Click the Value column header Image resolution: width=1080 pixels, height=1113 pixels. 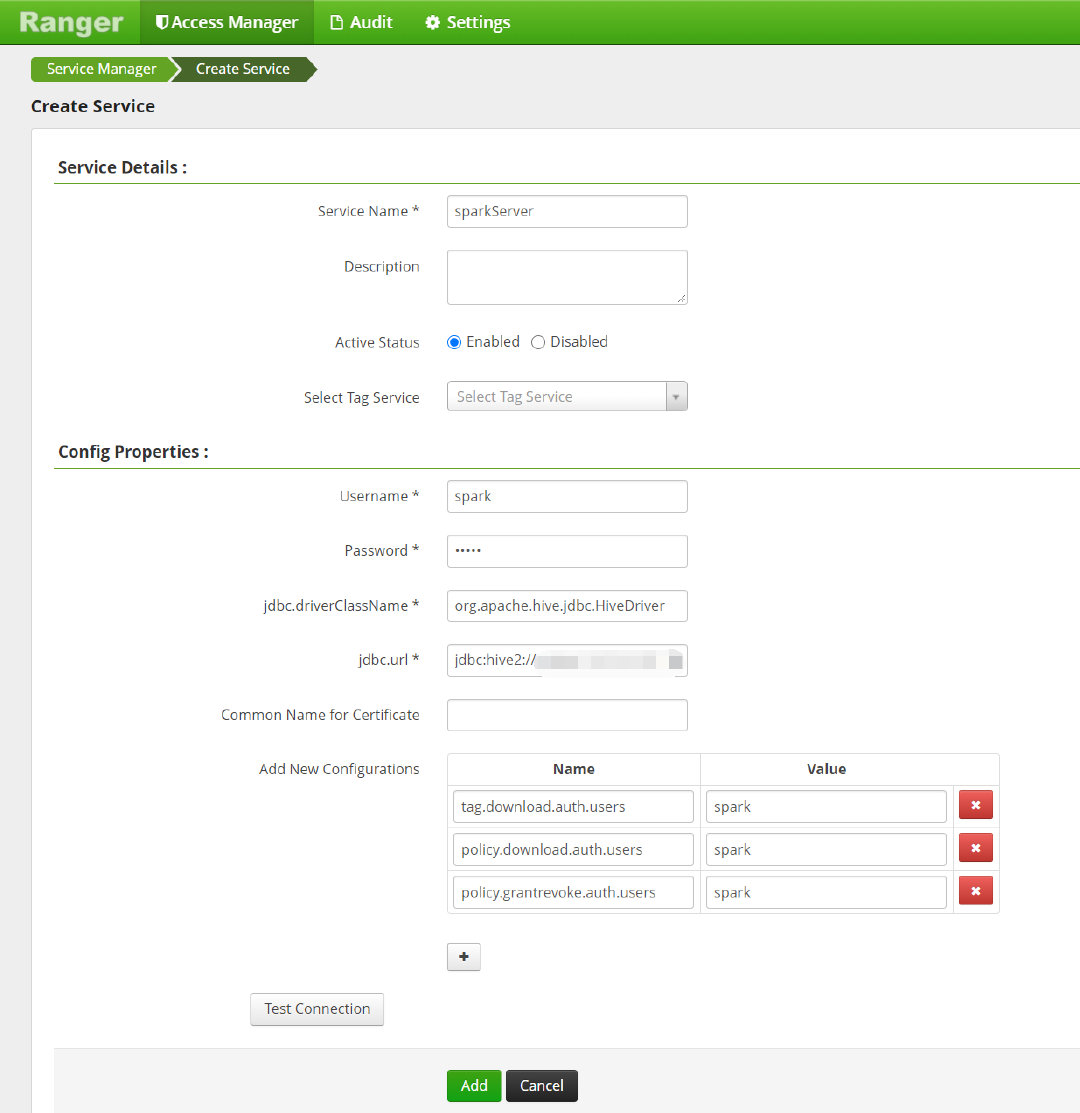point(826,769)
